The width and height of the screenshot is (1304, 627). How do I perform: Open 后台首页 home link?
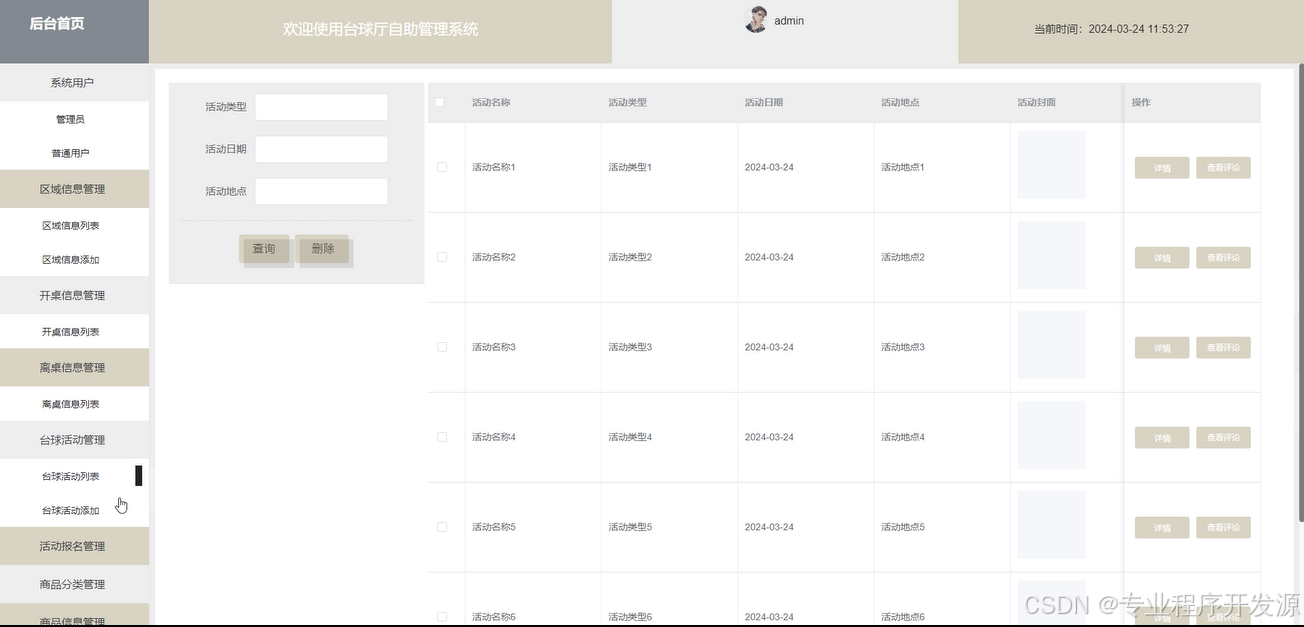tap(57, 24)
